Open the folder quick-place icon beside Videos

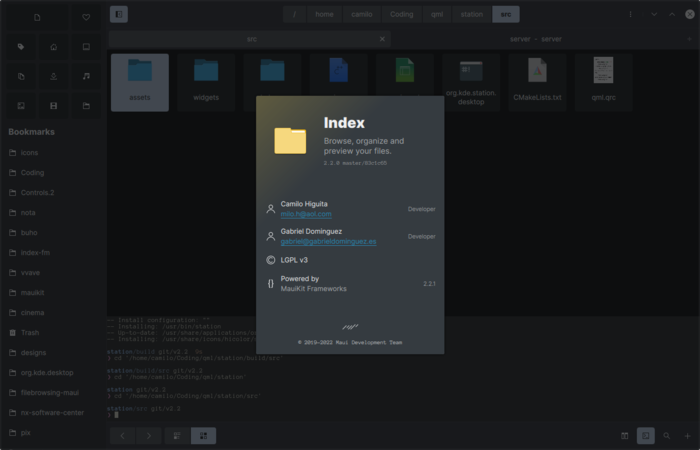(x=86, y=106)
